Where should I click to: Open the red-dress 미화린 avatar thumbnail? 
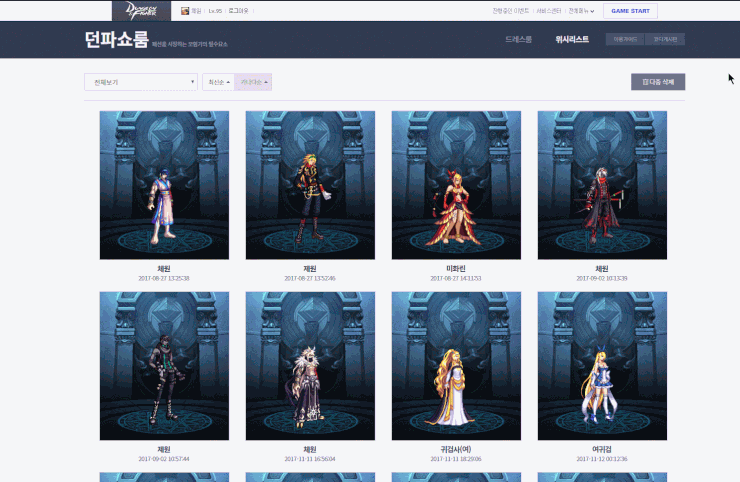click(456, 185)
